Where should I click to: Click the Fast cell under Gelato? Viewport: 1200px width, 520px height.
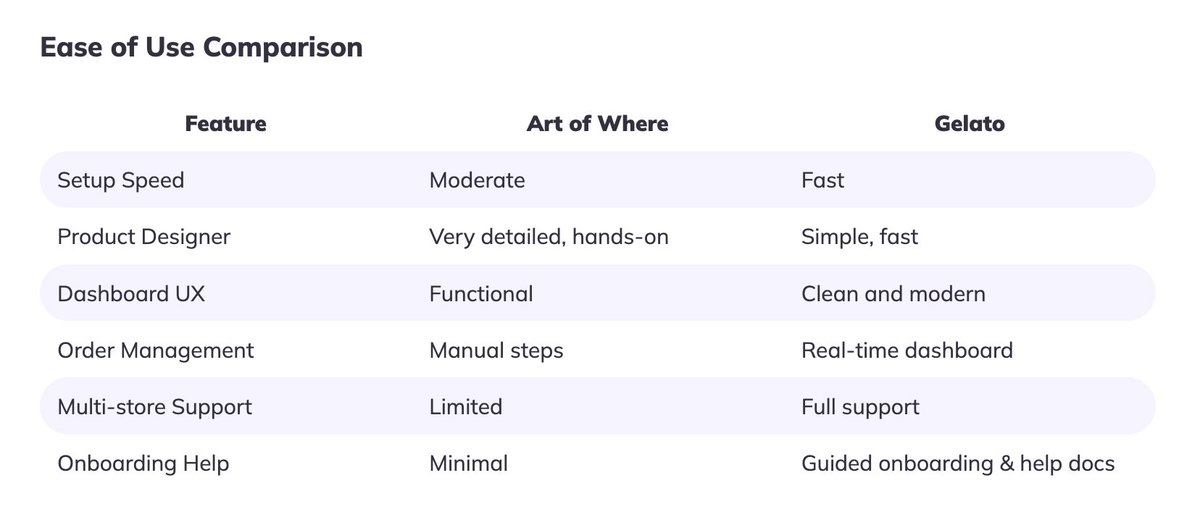(823, 180)
